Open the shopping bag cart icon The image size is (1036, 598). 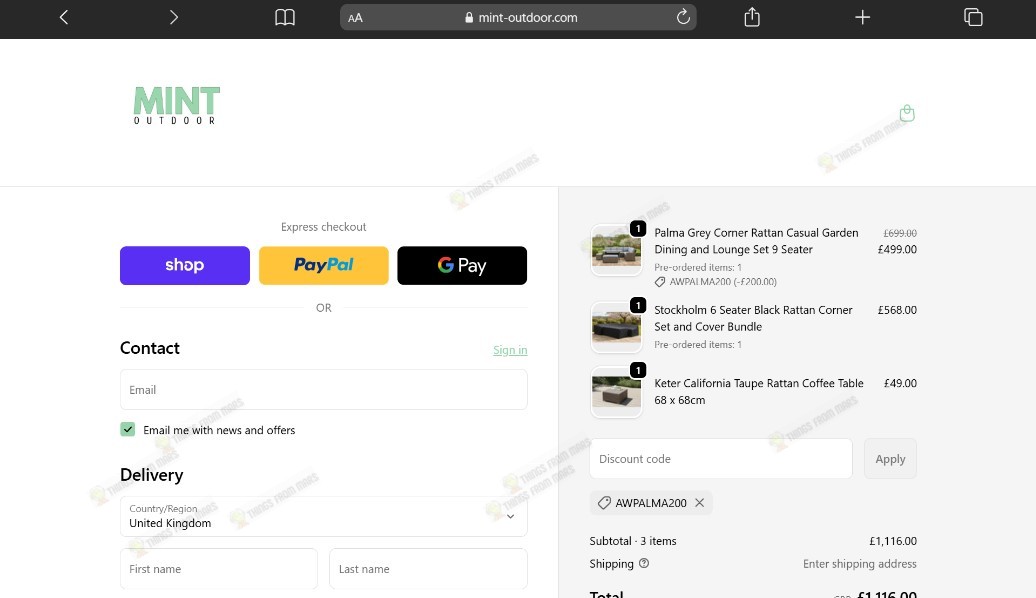point(907,113)
